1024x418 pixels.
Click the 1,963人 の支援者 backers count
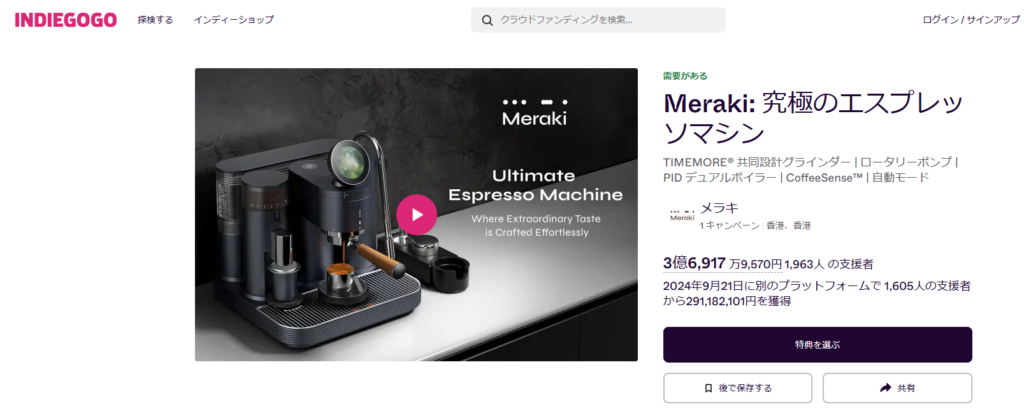click(x=829, y=265)
